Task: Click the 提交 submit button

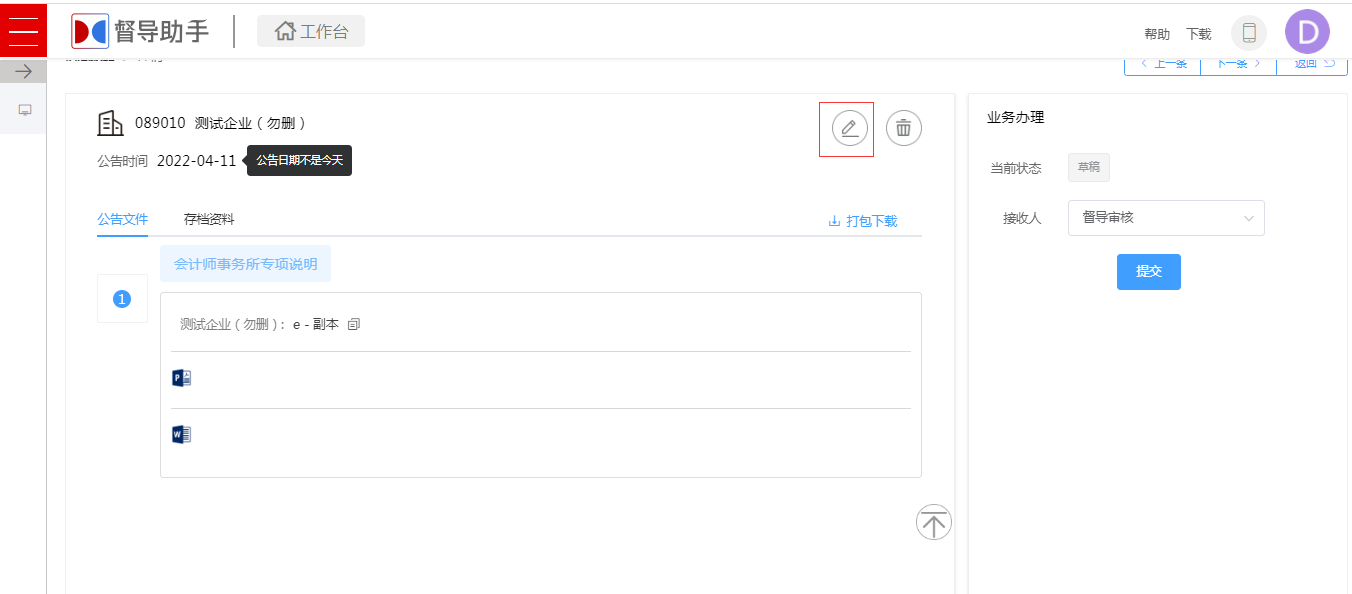Action: click(1149, 272)
